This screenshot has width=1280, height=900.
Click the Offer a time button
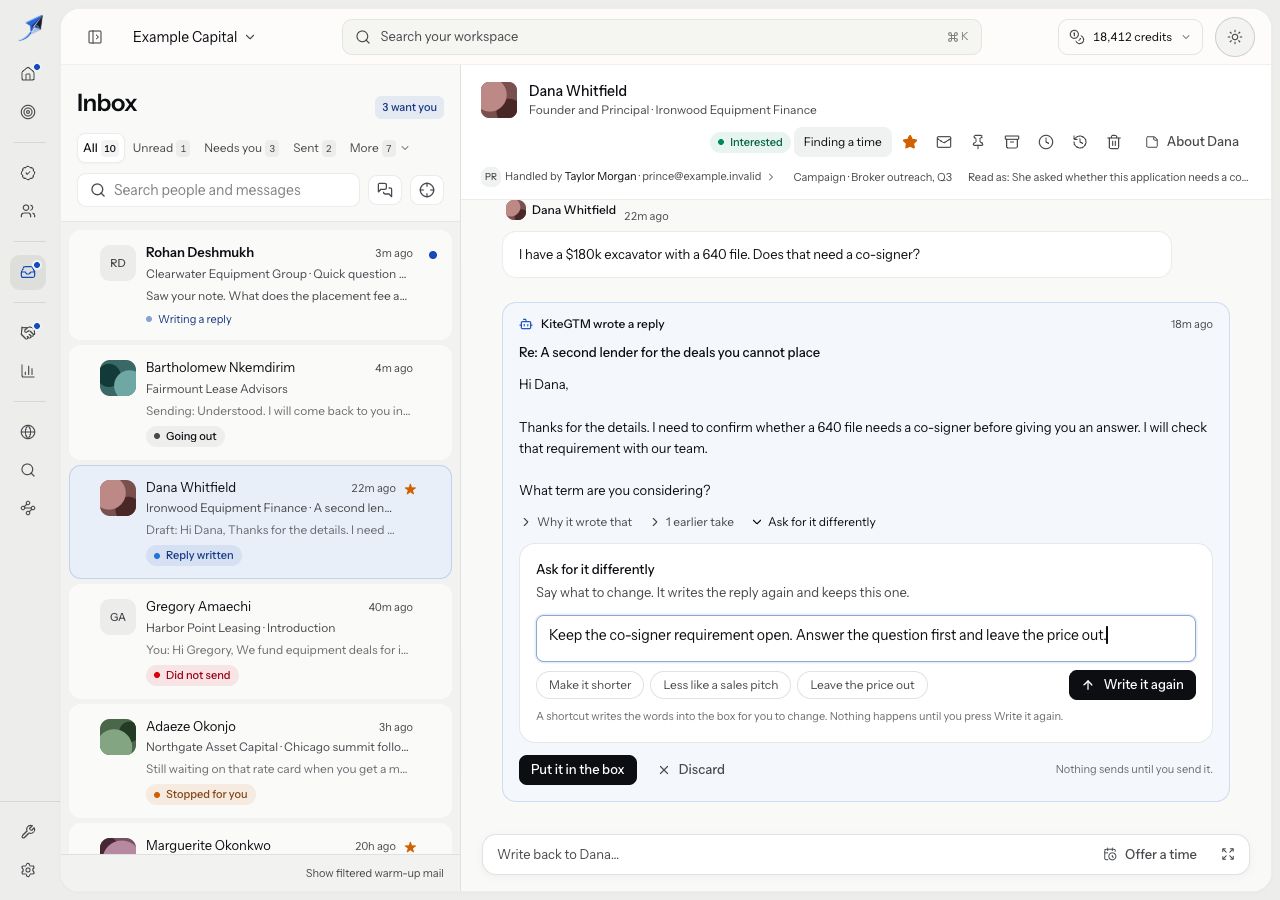click(1150, 854)
